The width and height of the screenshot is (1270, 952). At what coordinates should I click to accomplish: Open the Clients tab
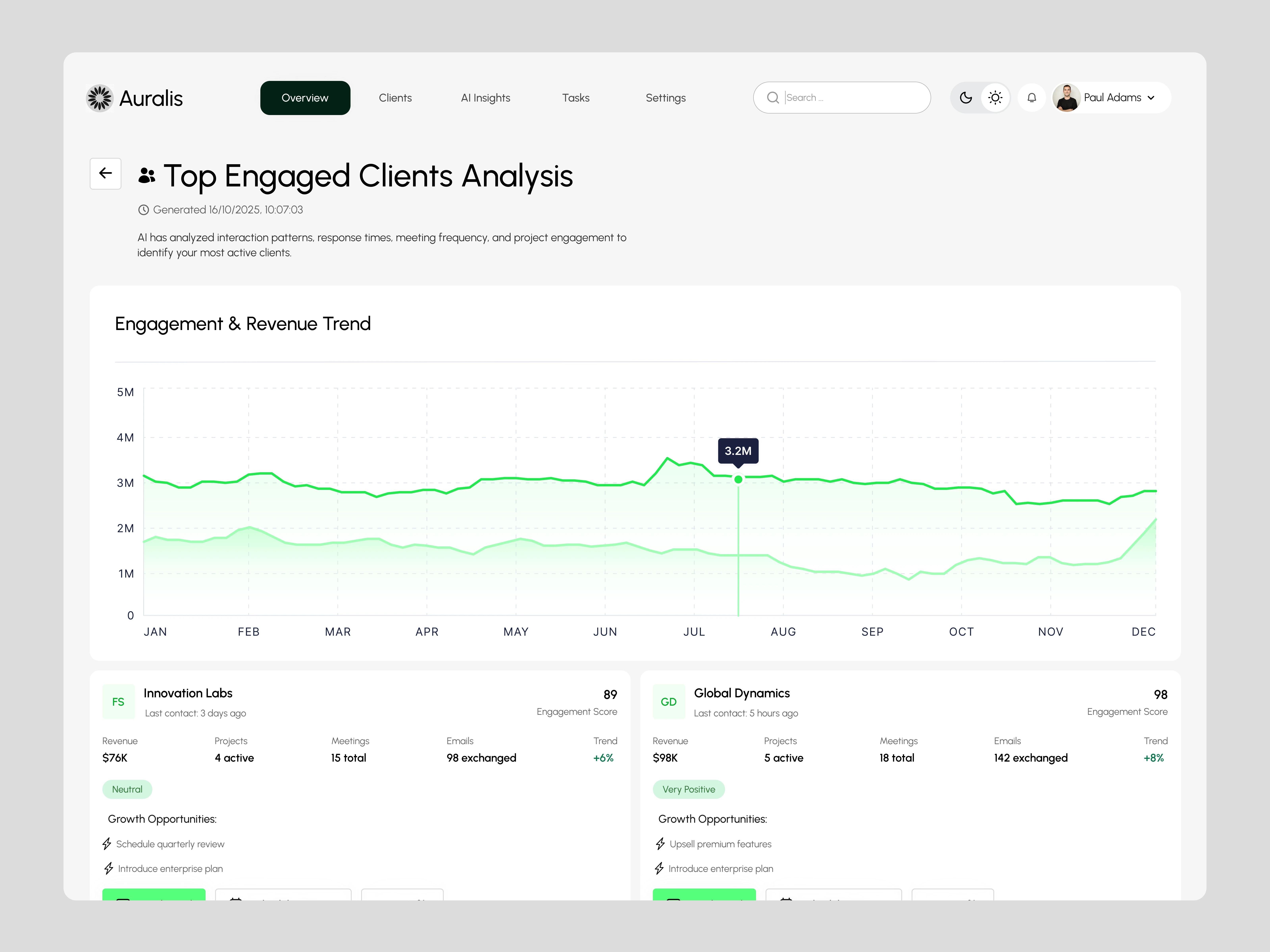[x=395, y=98]
